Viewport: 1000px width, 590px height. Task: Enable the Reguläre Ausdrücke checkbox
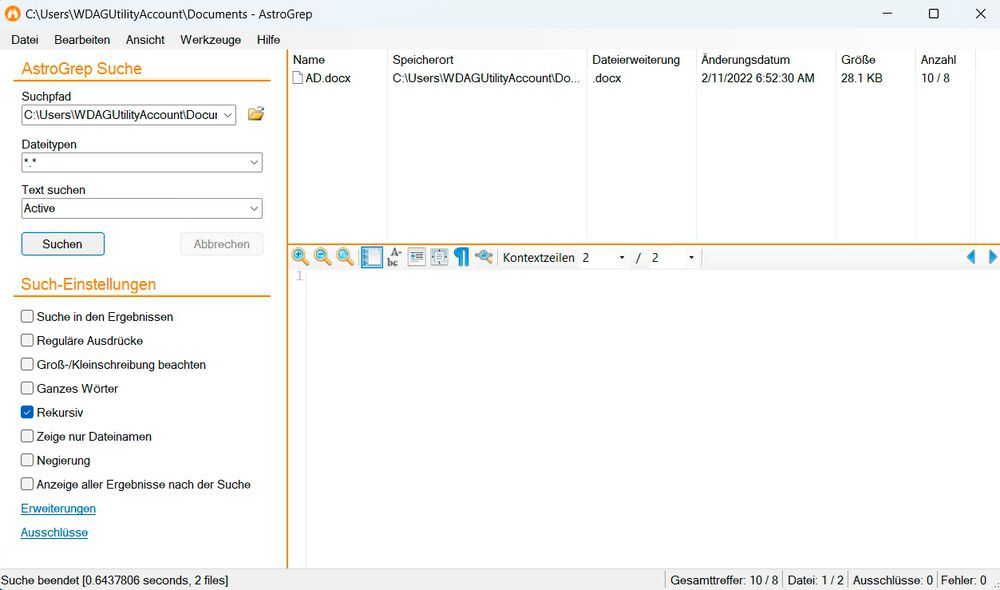coord(28,340)
